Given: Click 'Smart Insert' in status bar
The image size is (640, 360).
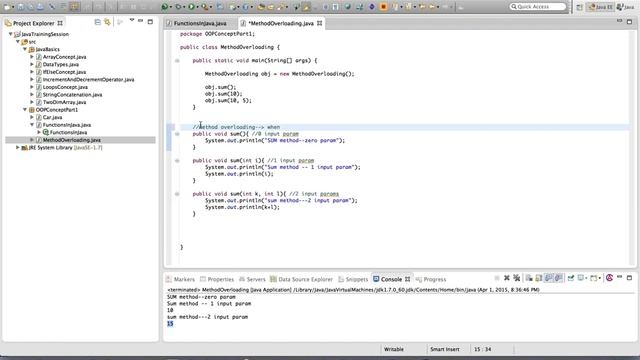Looking at the screenshot, I should coord(444,349).
